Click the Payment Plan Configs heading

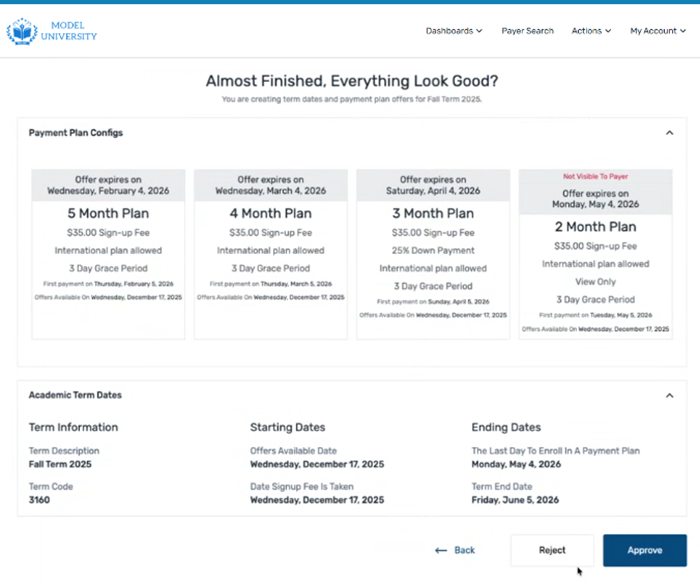tap(76, 132)
